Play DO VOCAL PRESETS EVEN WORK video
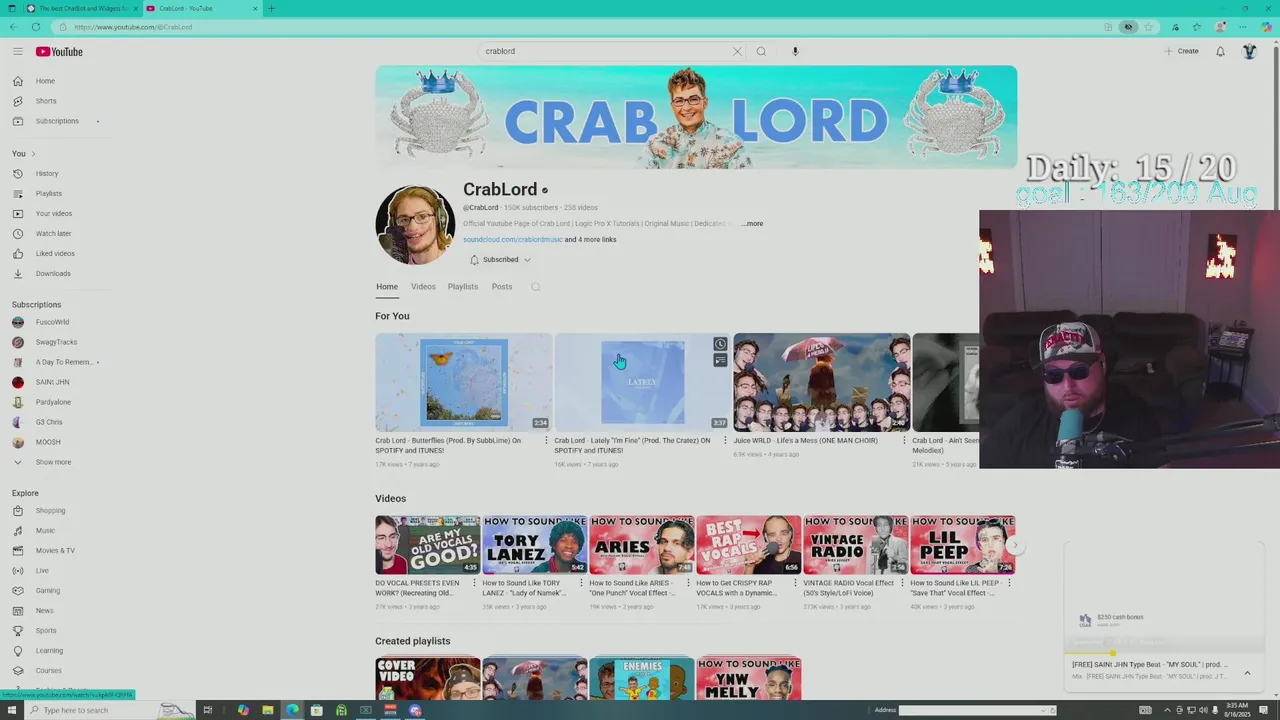Viewport: 1280px width, 720px height. point(427,545)
